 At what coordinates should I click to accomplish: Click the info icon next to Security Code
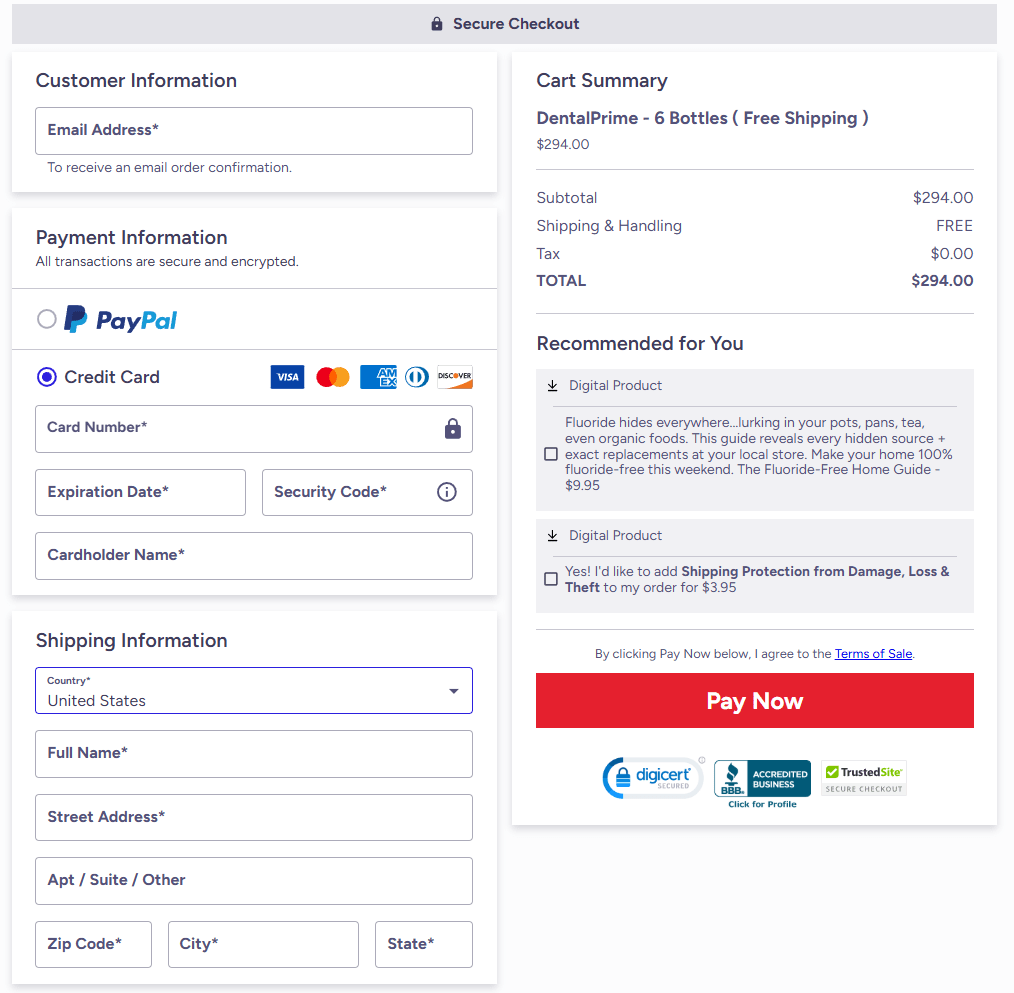click(x=446, y=492)
